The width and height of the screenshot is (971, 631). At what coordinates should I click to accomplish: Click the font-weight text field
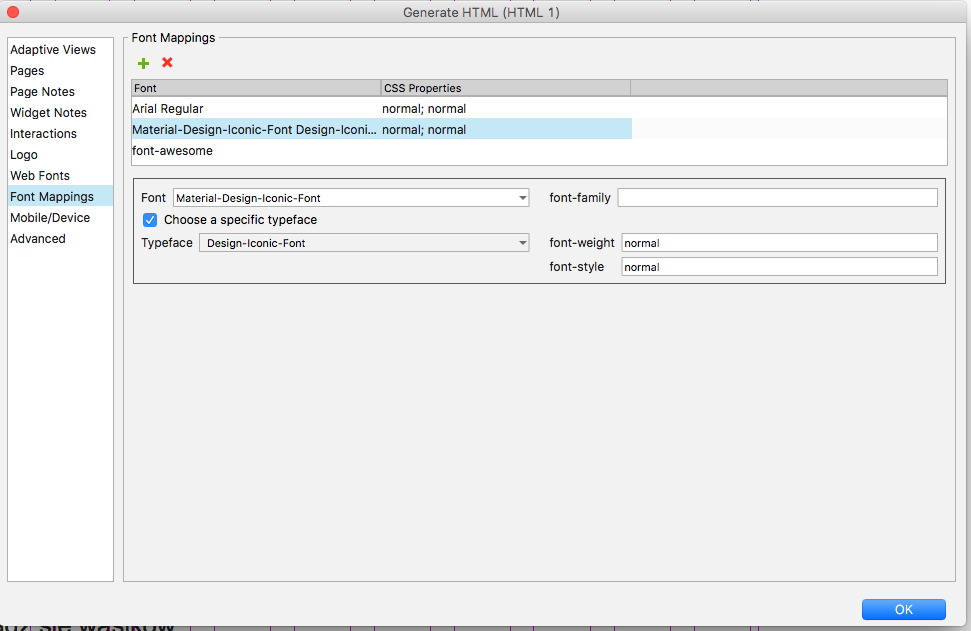tap(779, 243)
